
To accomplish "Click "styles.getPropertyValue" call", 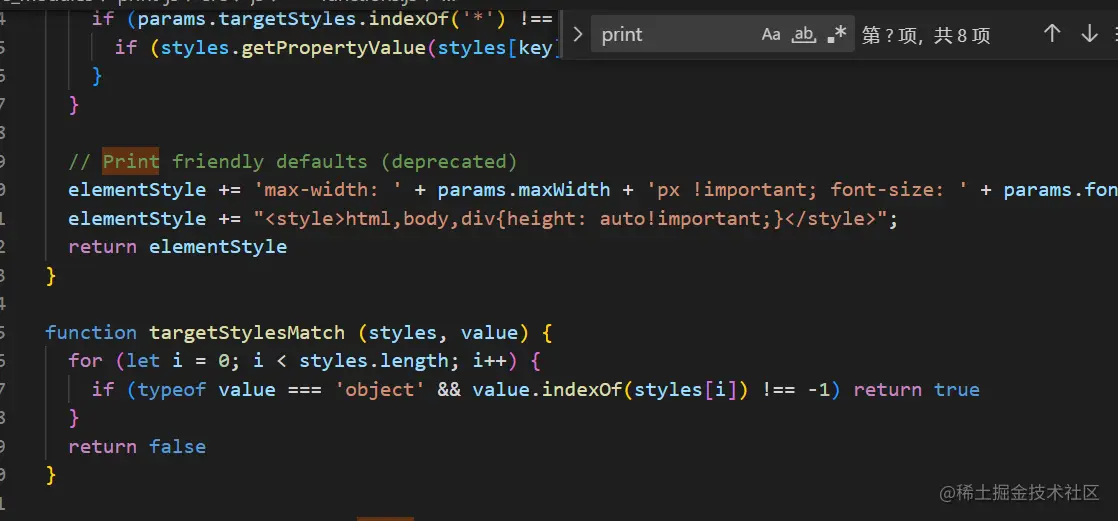I will click(x=293, y=48).
